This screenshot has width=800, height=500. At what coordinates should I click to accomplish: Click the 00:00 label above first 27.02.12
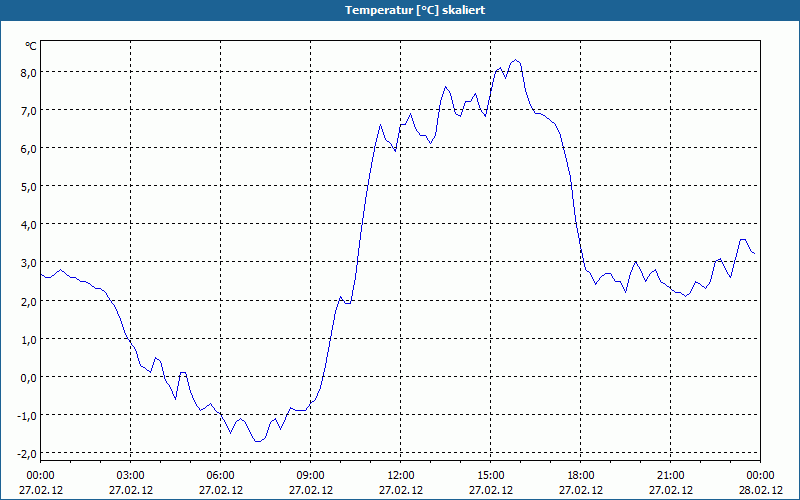tap(40, 476)
